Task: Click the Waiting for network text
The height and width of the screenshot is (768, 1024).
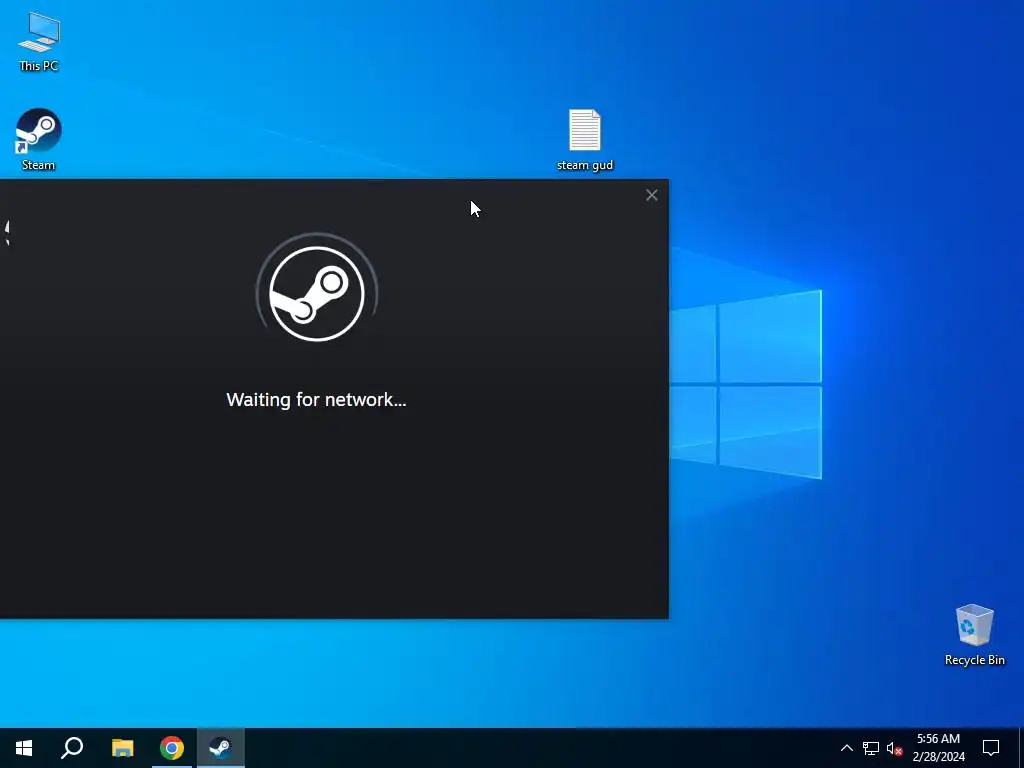Action: pos(316,400)
